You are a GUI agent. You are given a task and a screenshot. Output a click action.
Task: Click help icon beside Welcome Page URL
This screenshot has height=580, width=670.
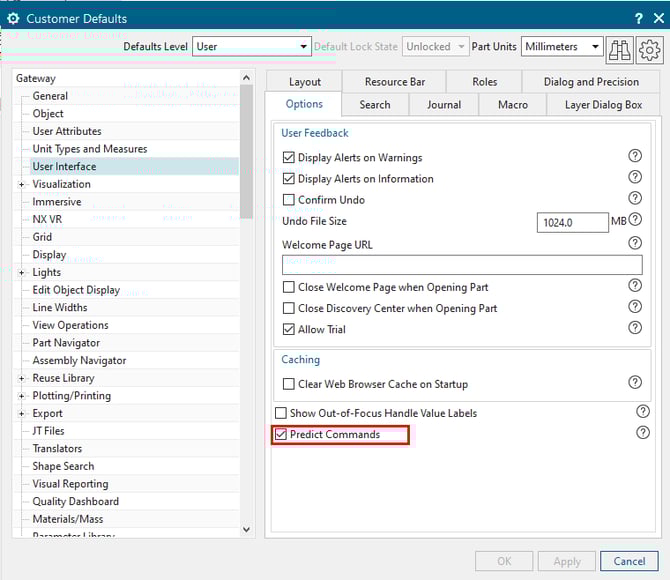pyautogui.click(x=634, y=243)
